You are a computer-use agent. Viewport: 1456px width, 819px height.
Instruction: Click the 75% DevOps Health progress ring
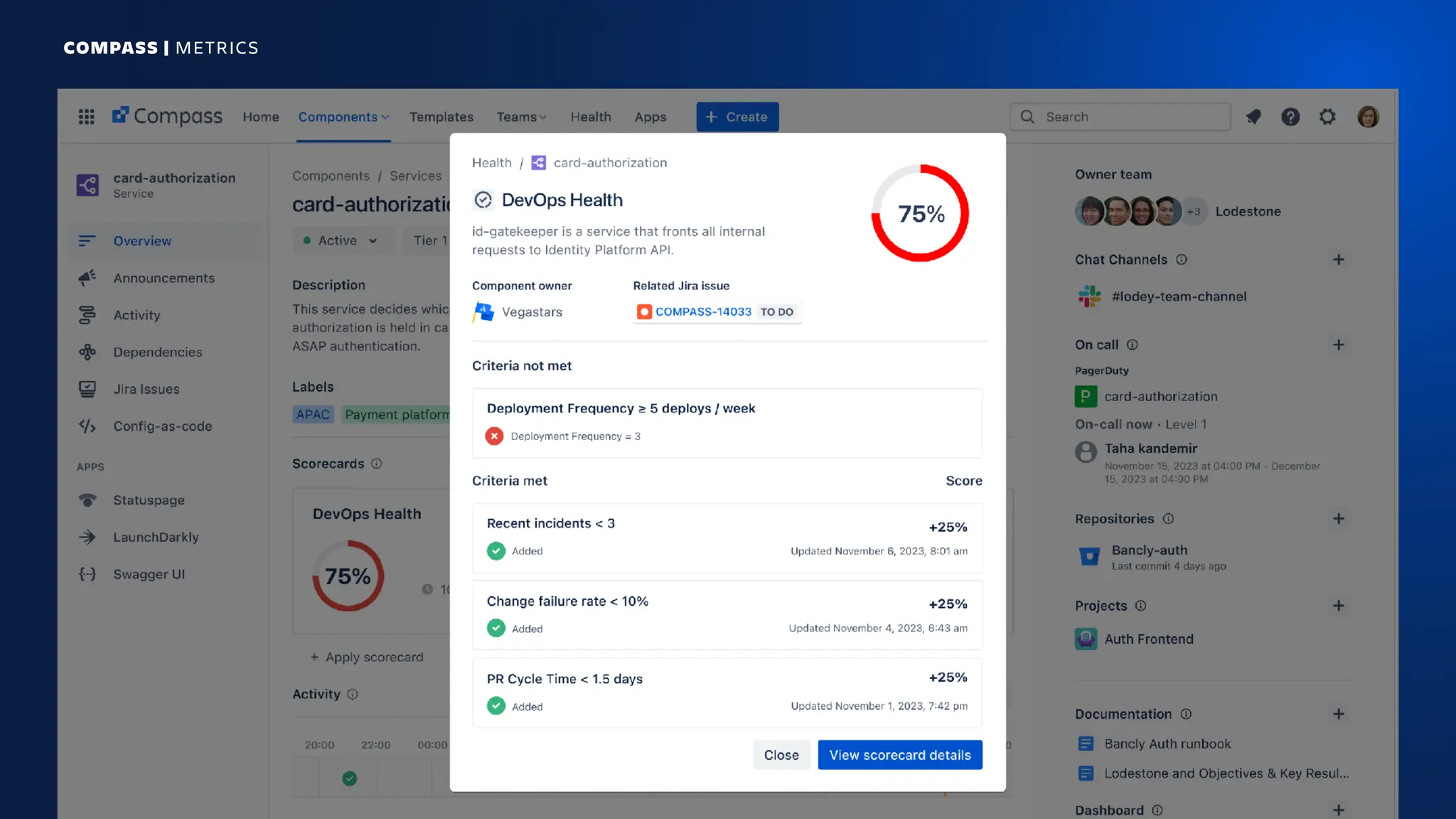pos(920,213)
